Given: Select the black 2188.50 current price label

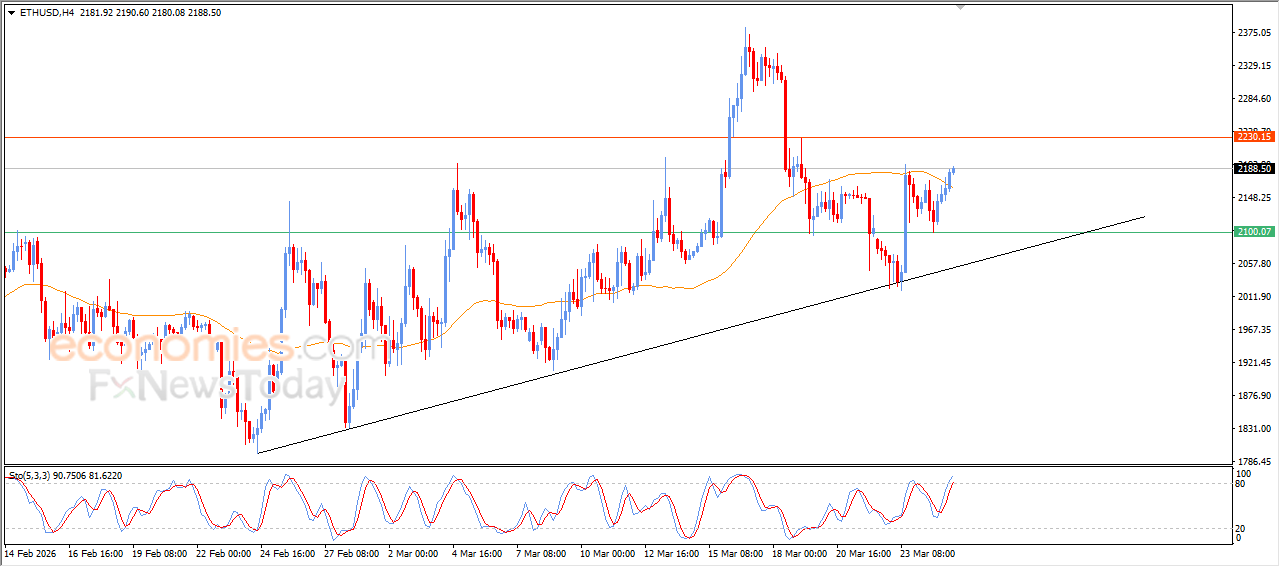Looking at the screenshot, I should point(1253,169).
